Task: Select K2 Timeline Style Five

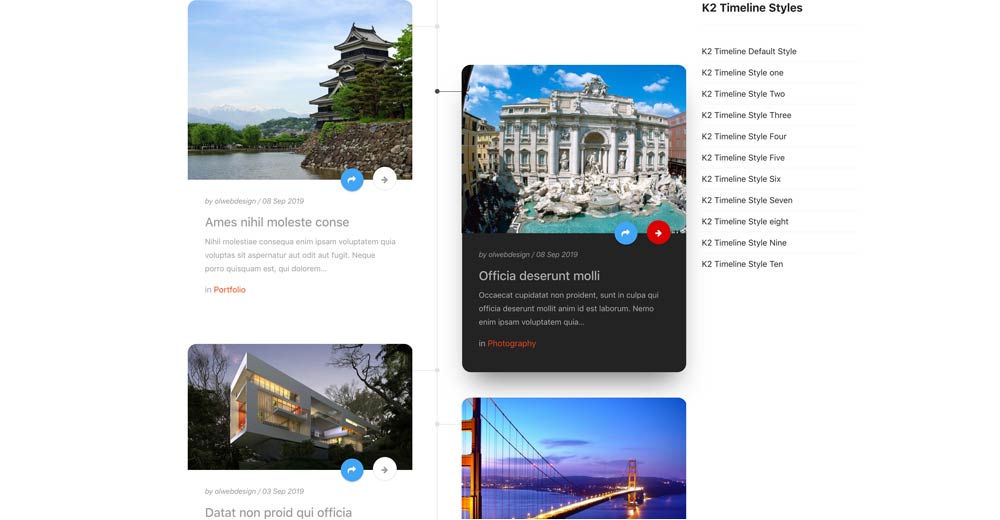Action: point(743,158)
